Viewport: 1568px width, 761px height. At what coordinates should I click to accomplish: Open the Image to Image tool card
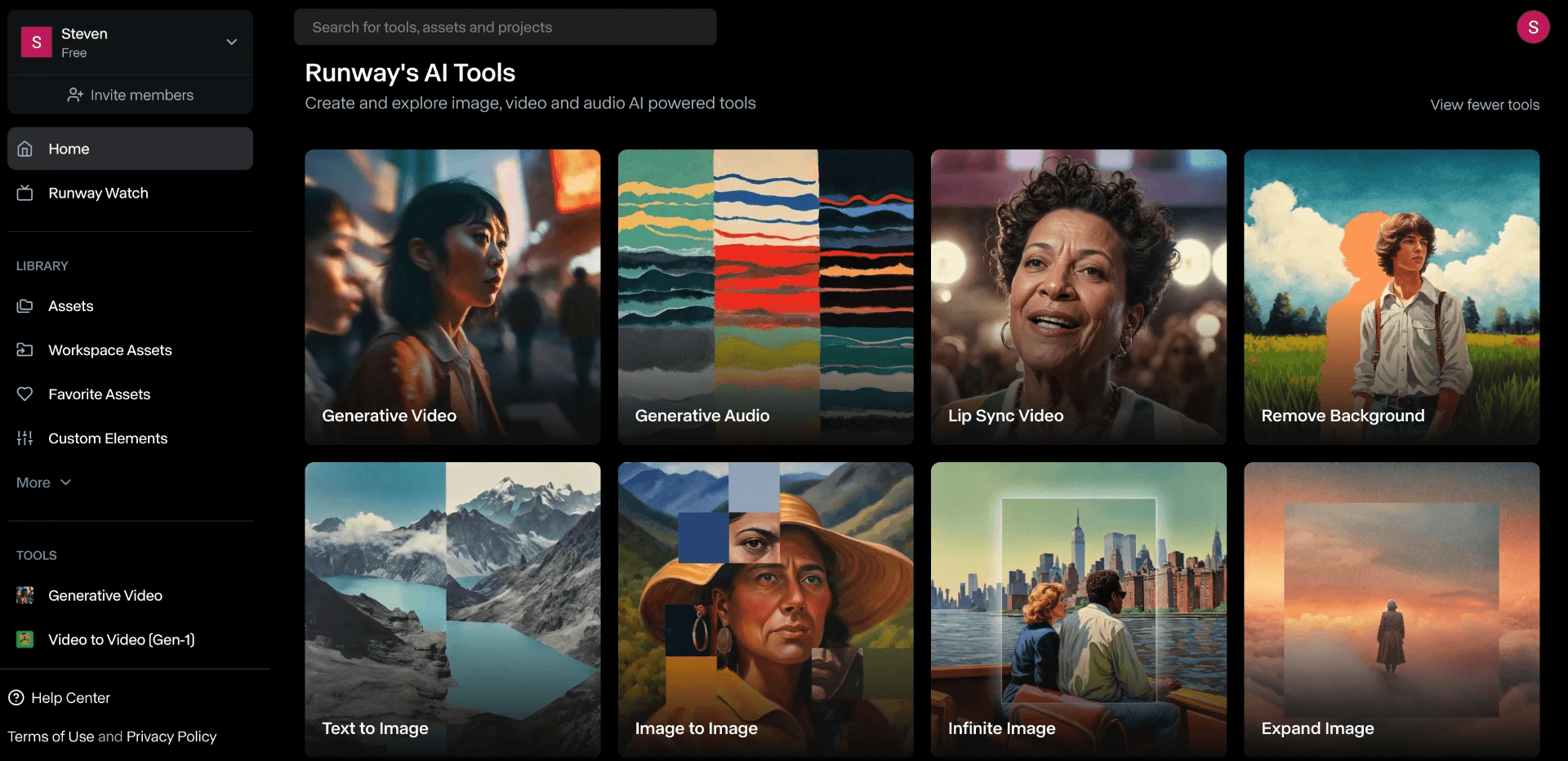[x=765, y=610]
